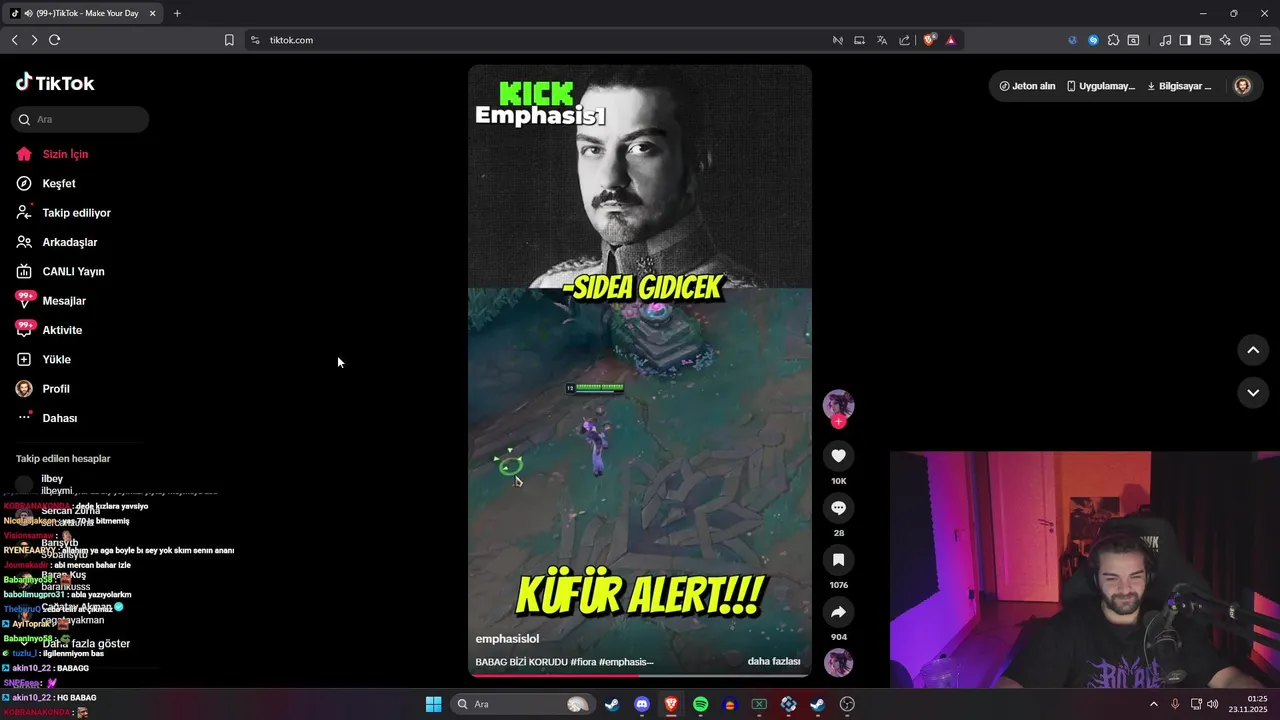Click the Uygulamay... get app button

(x=1100, y=86)
